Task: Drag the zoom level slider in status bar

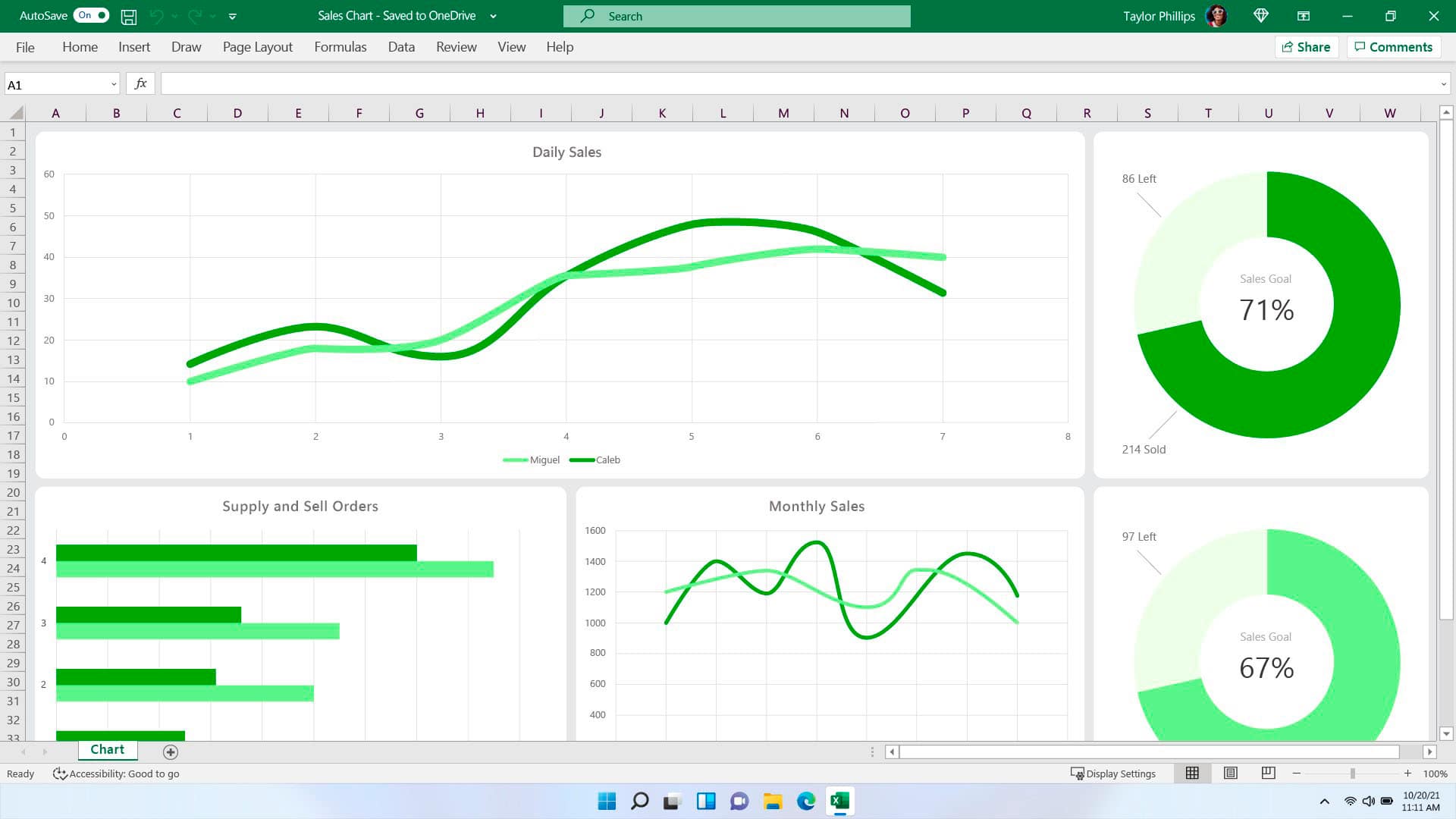Action: point(1352,773)
